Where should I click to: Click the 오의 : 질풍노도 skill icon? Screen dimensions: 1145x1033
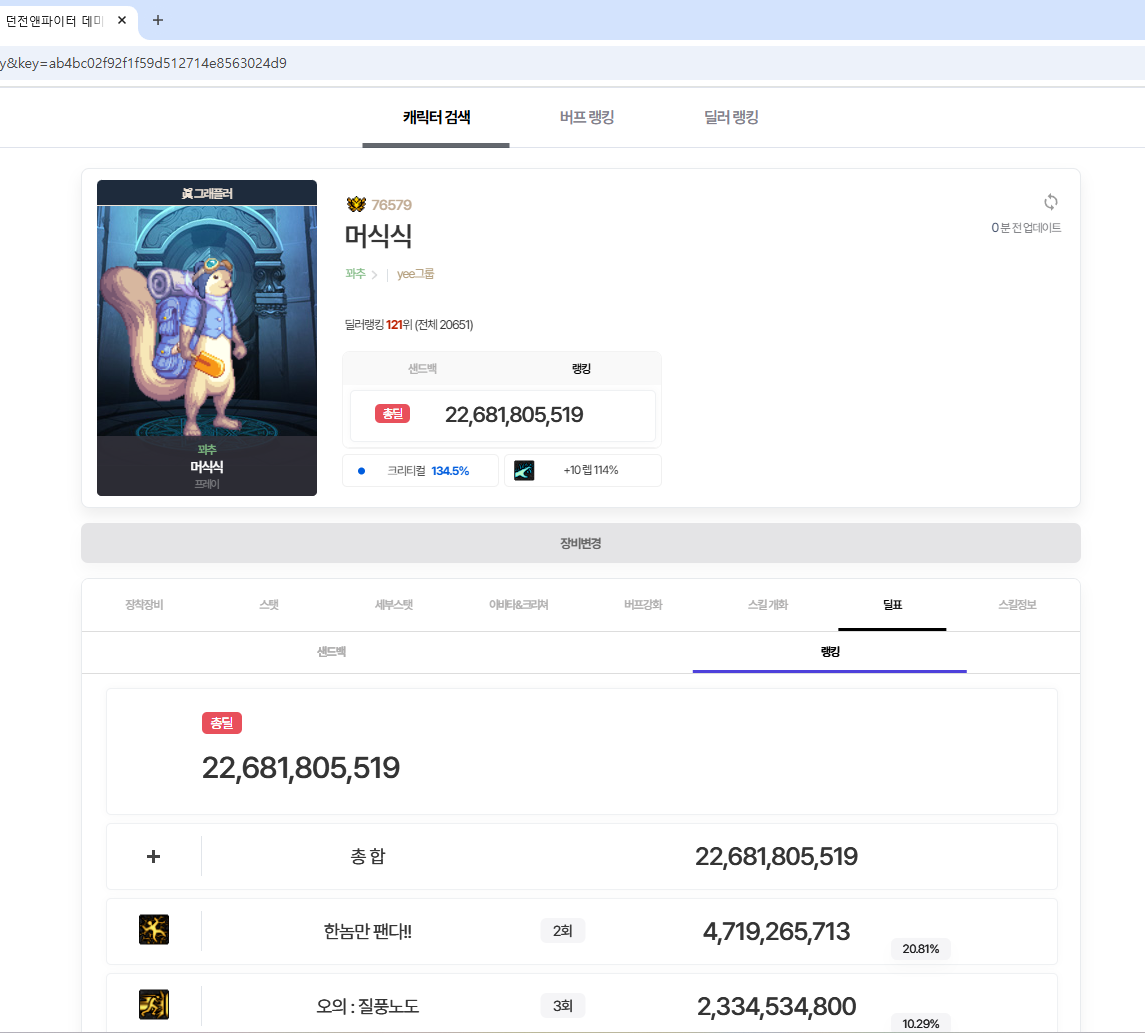point(154,1004)
